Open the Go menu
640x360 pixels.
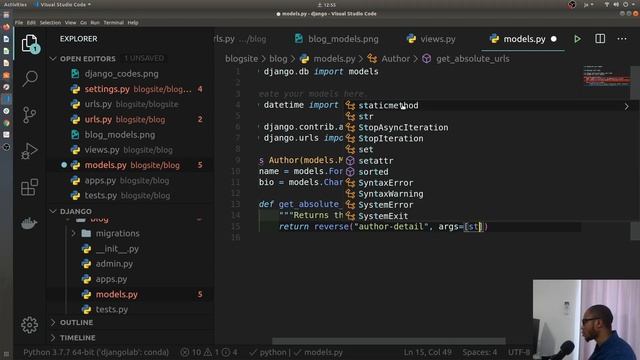(x=83, y=22)
